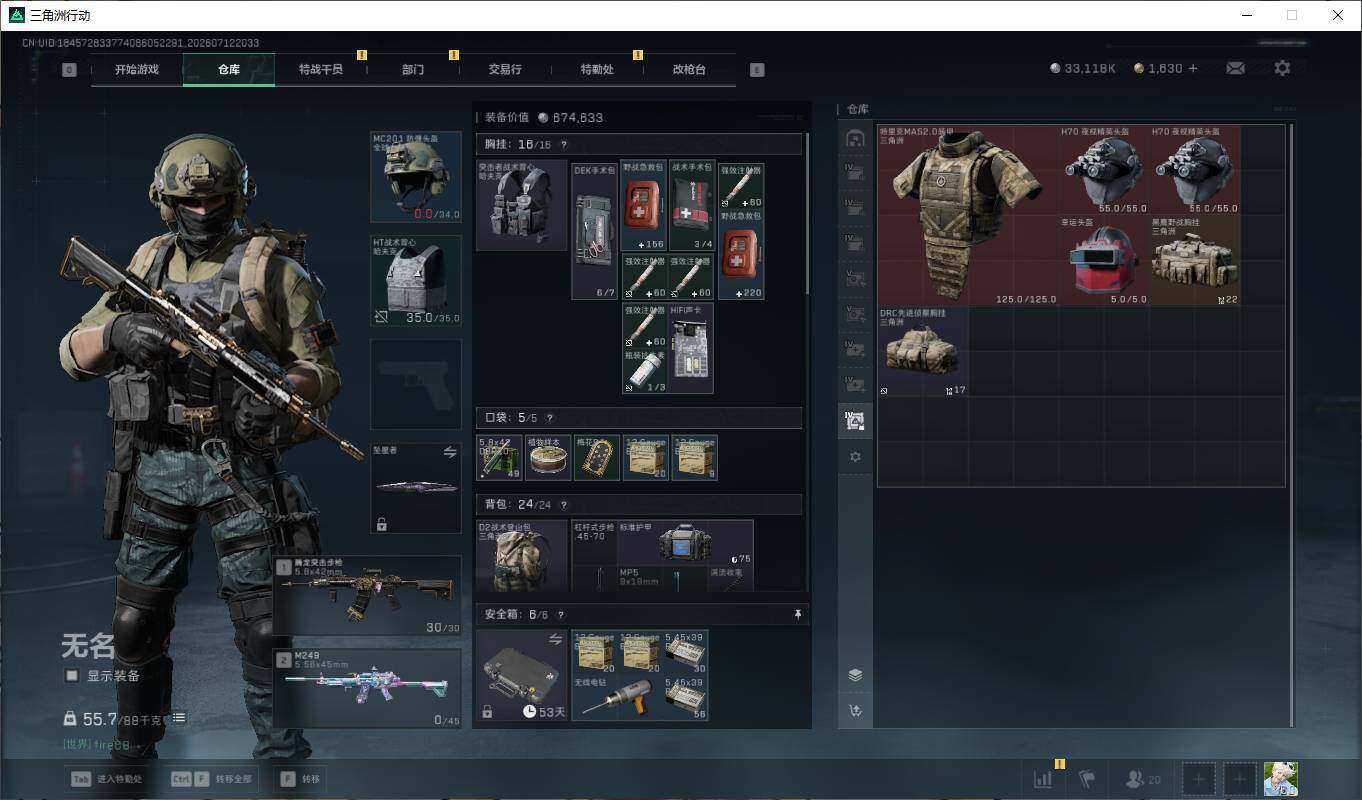This screenshot has height=800, width=1362.
Task: Click the 33,118K currency balance
Action: [x=1083, y=68]
